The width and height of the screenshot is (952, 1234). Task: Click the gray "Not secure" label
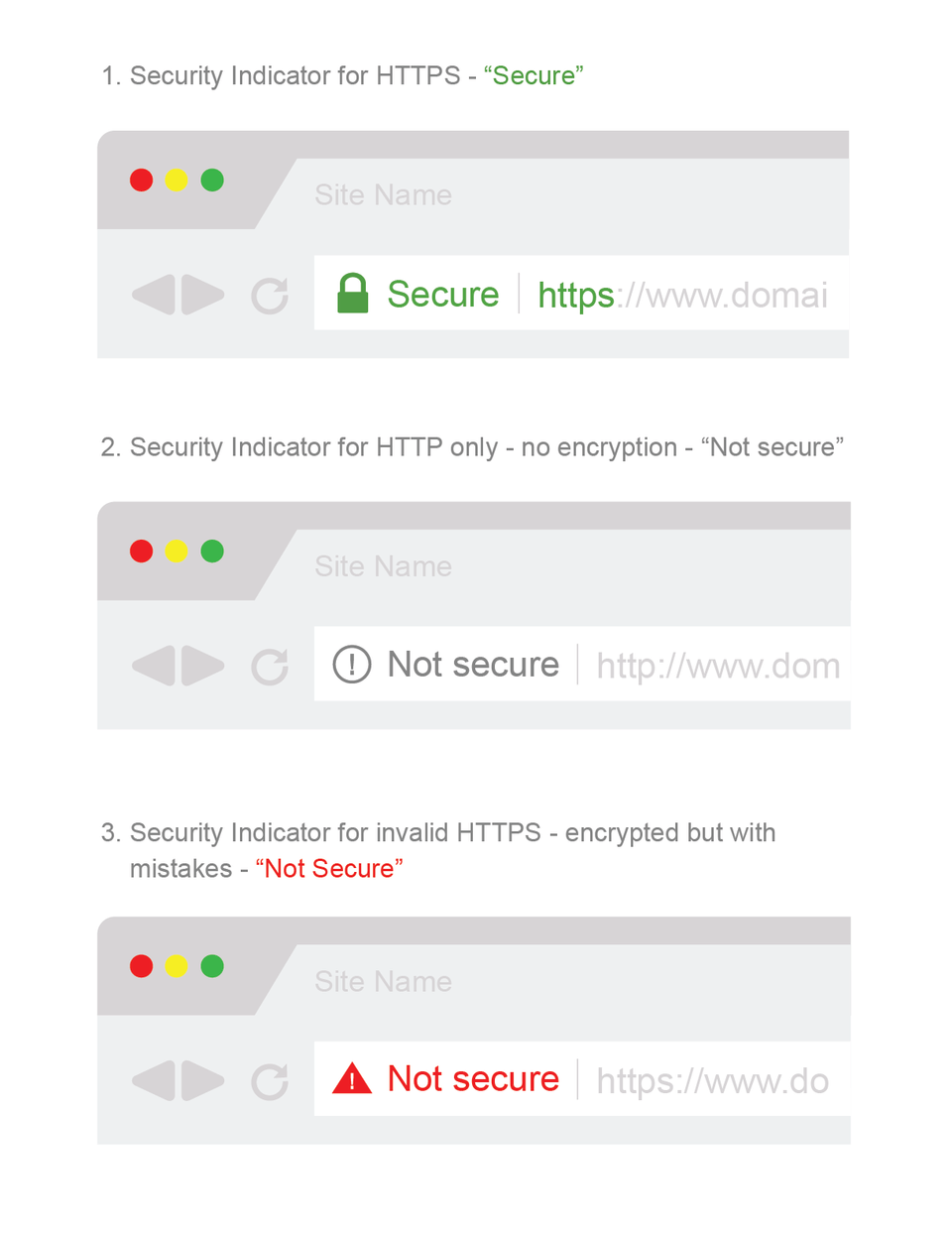pyautogui.click(x=473, y=665)
